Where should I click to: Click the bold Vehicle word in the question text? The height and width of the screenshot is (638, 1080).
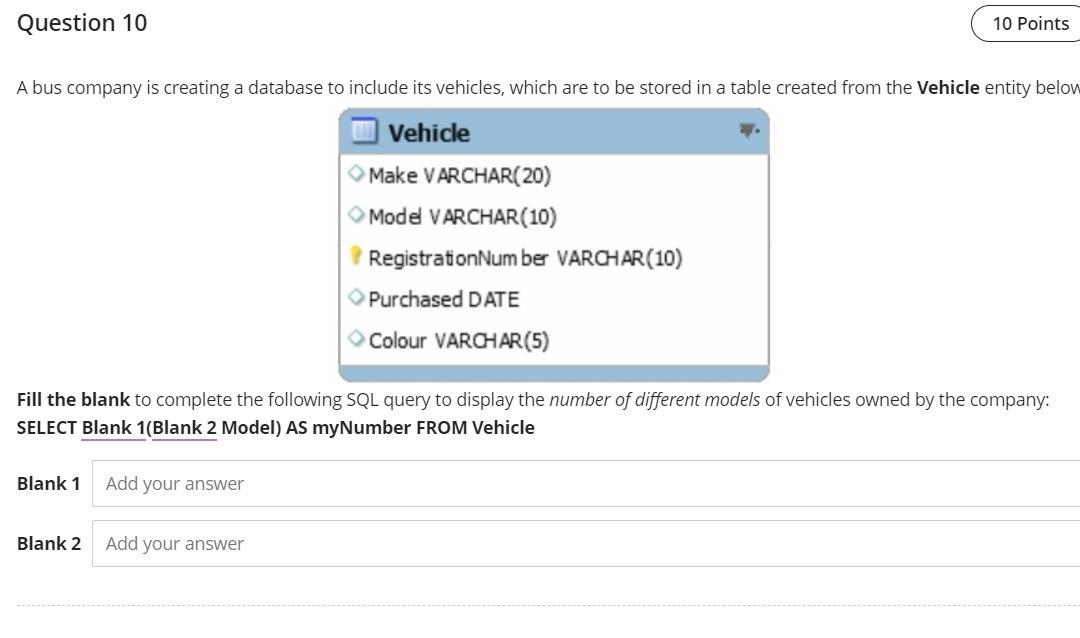click(947, 87)
